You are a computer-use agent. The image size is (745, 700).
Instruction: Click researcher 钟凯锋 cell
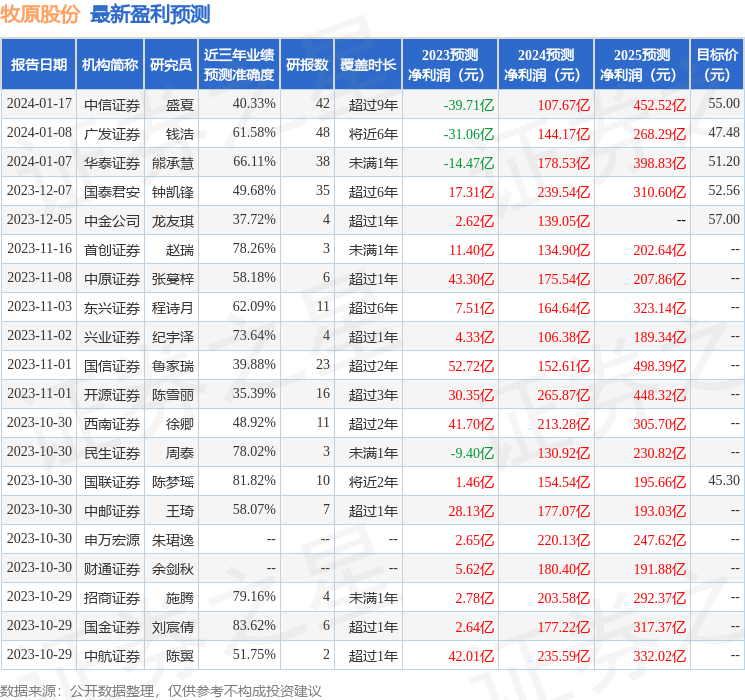(x=172, y=192)
